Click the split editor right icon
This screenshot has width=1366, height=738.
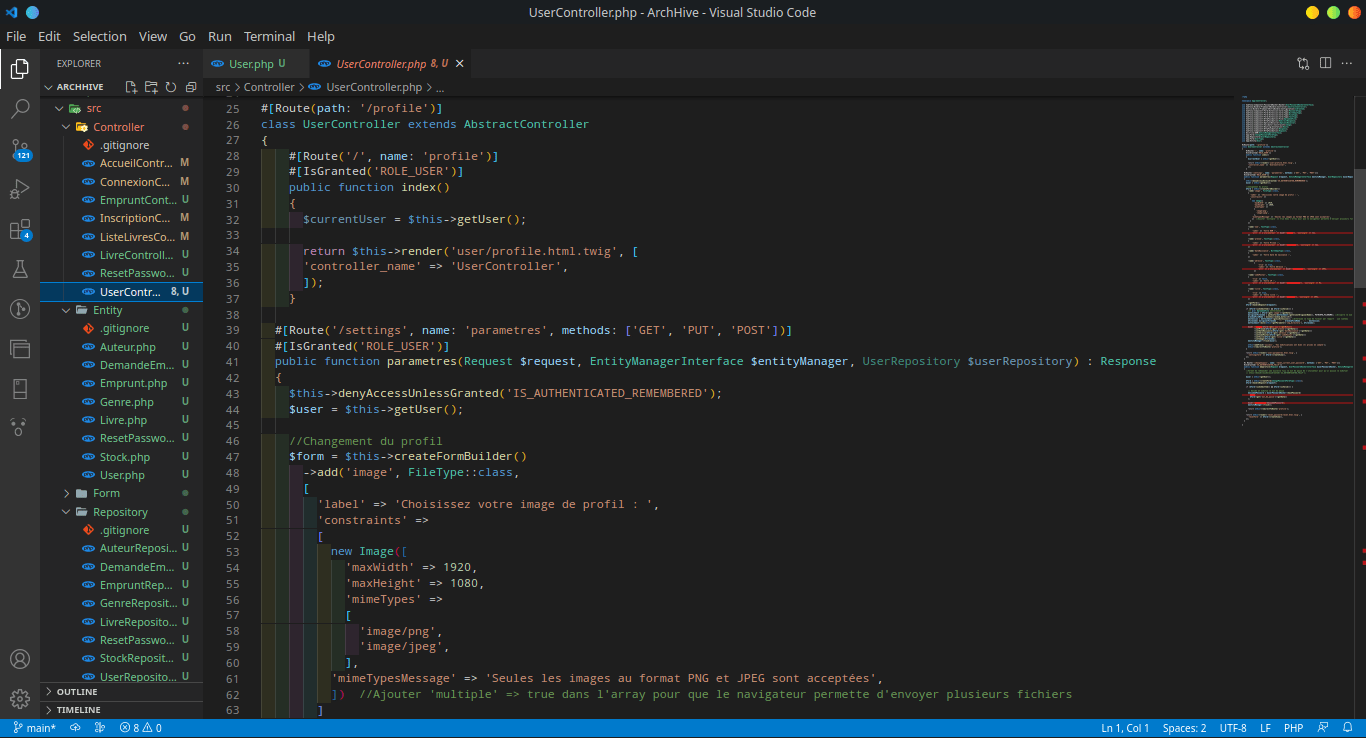pyautogui.click(x=1325, y=63)
